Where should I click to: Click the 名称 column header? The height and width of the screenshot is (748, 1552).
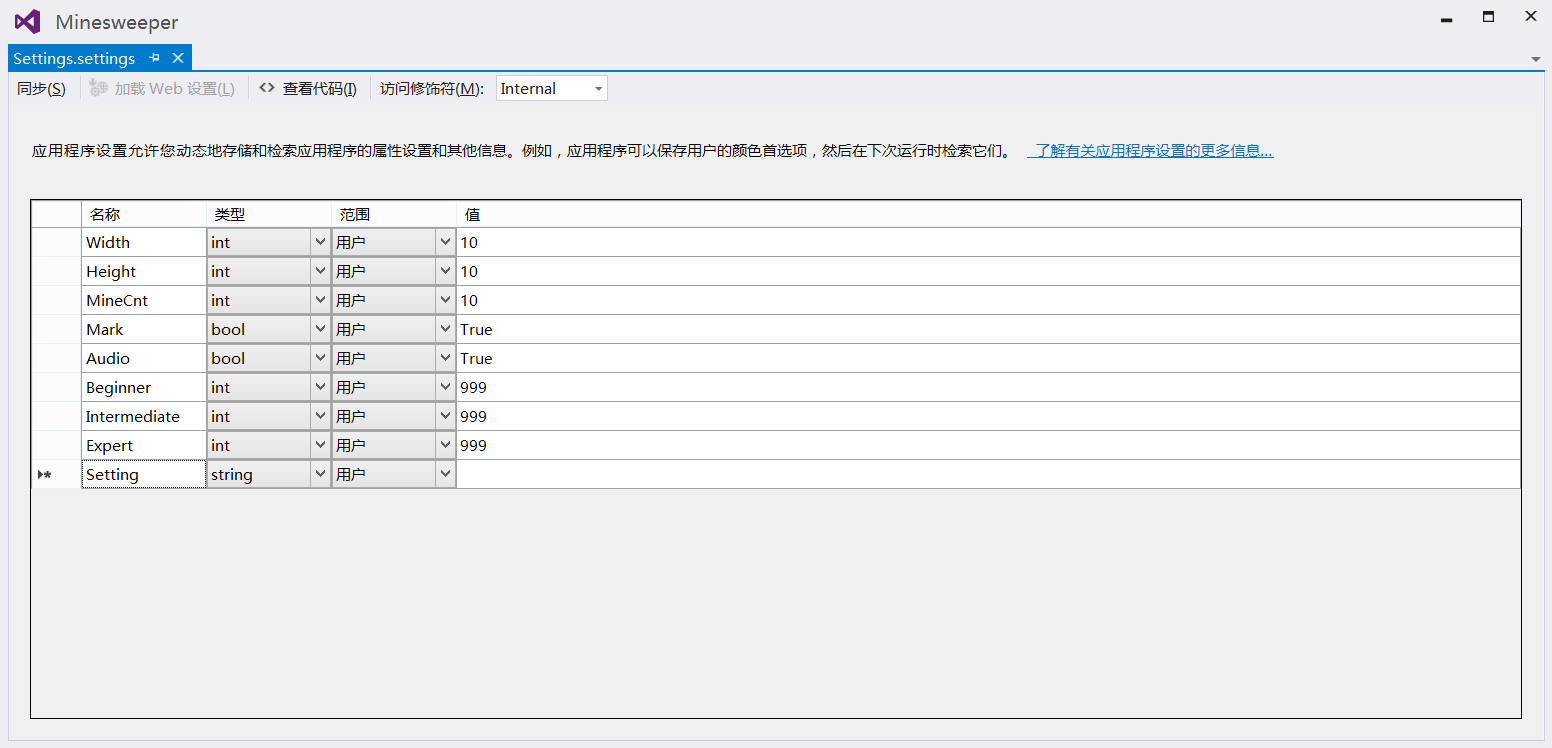tap(144, 214)
